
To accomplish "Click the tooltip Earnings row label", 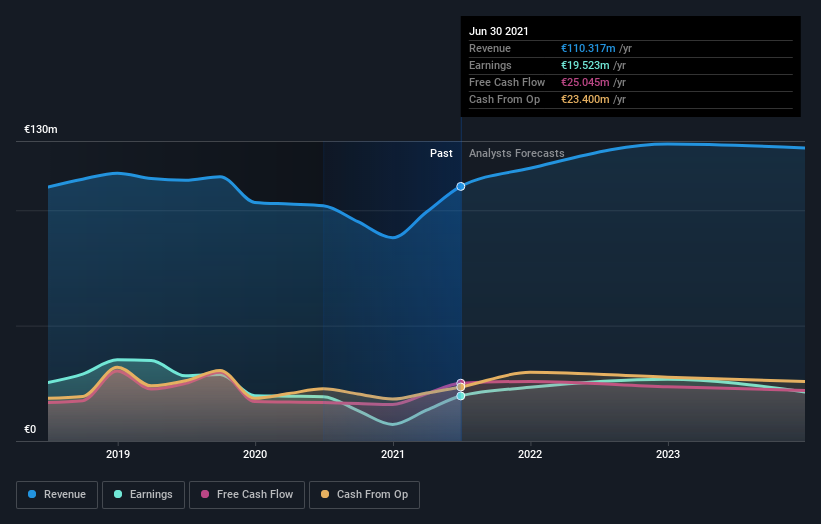I will [x=490, y=65].
